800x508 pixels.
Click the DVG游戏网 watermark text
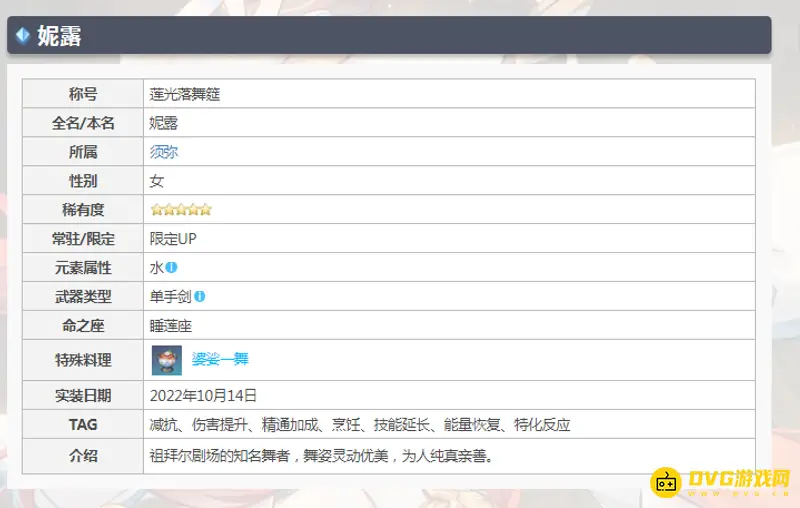[739, 481]
